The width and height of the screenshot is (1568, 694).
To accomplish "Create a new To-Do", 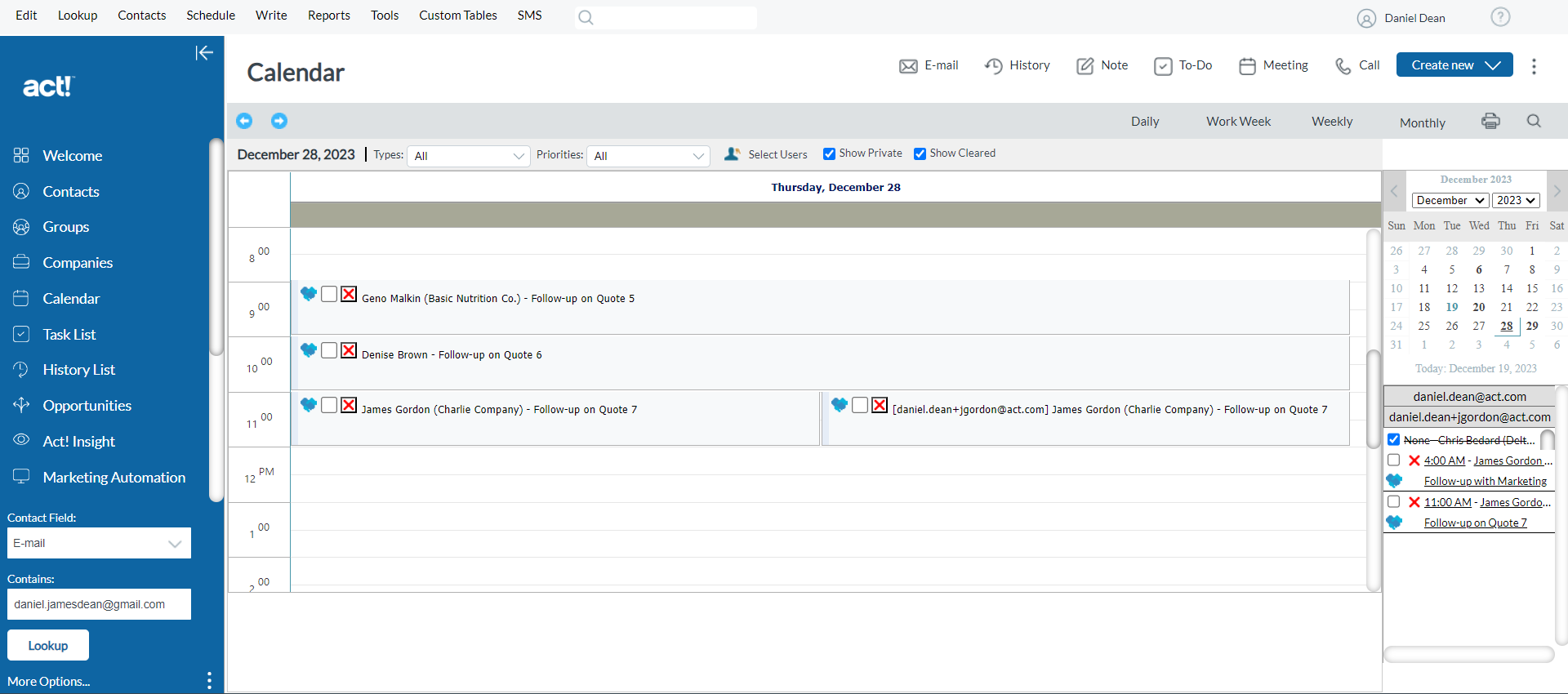I will [1183, 65].
